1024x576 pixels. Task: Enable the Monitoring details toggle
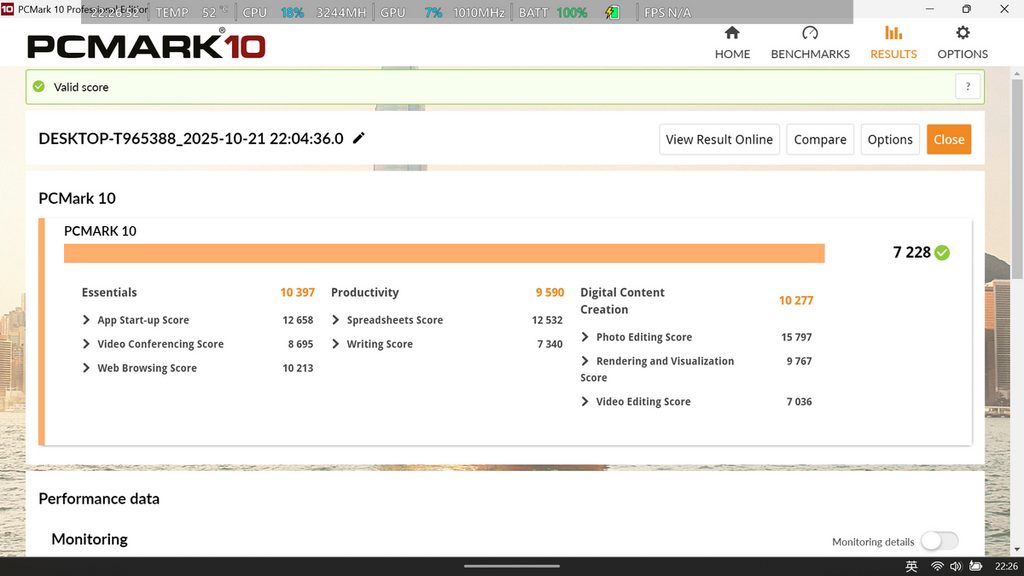[938, 541]
